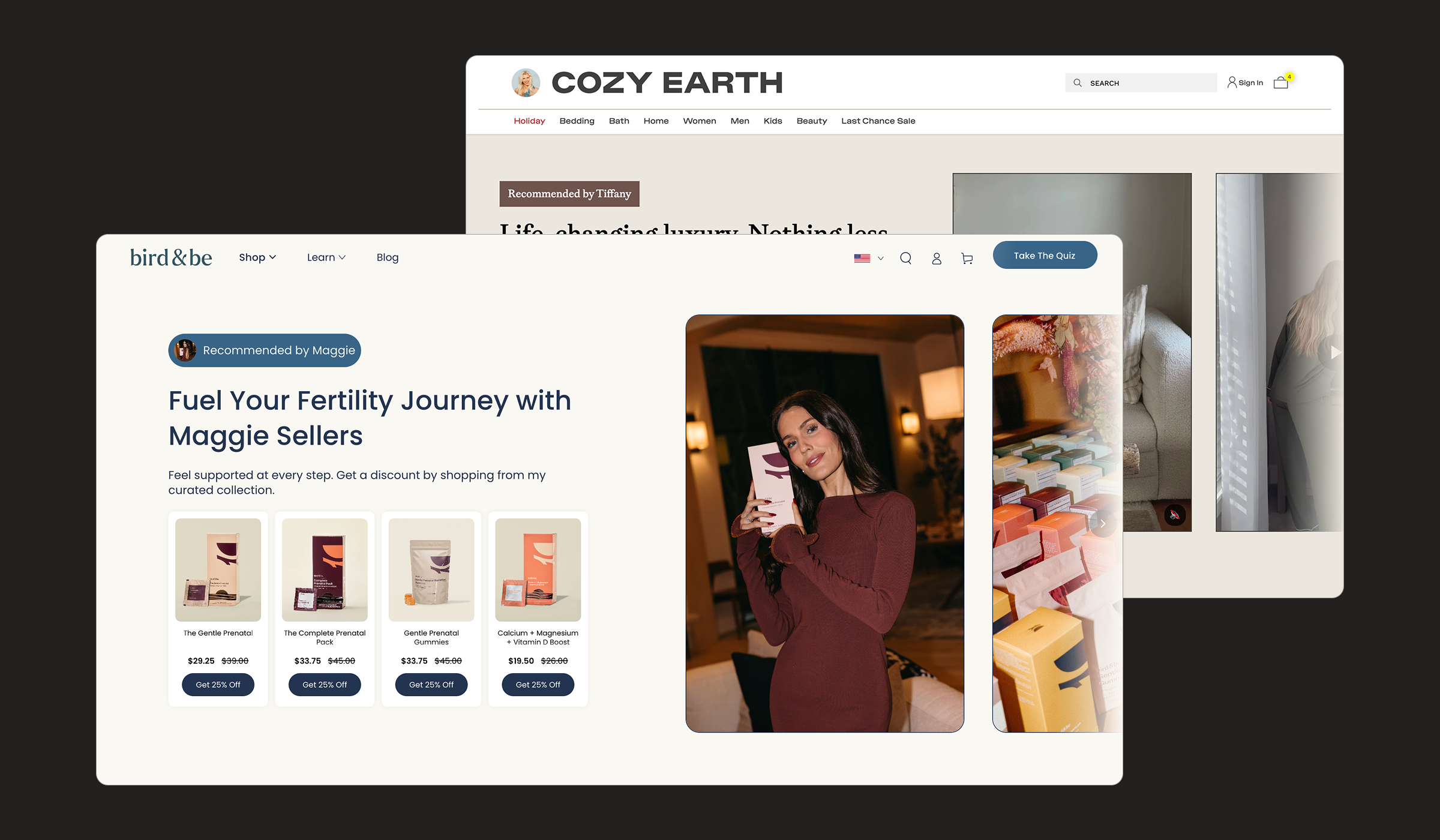Open the Last Chance Sale menu

coord(878,121)
